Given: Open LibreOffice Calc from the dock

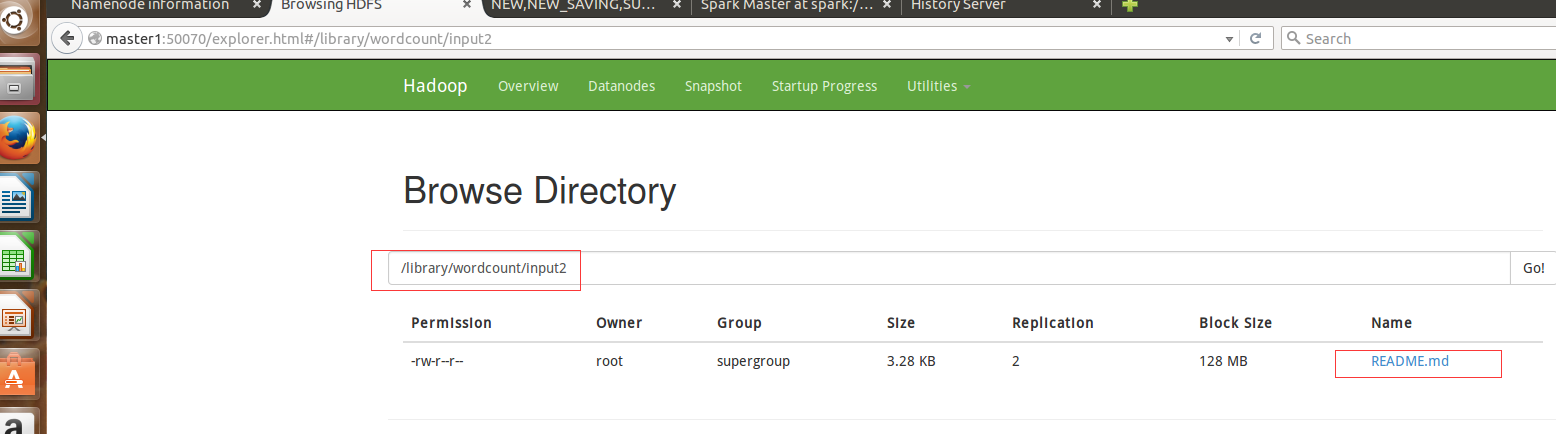Looking at the screenshot, I should click(x=17, y=256).
